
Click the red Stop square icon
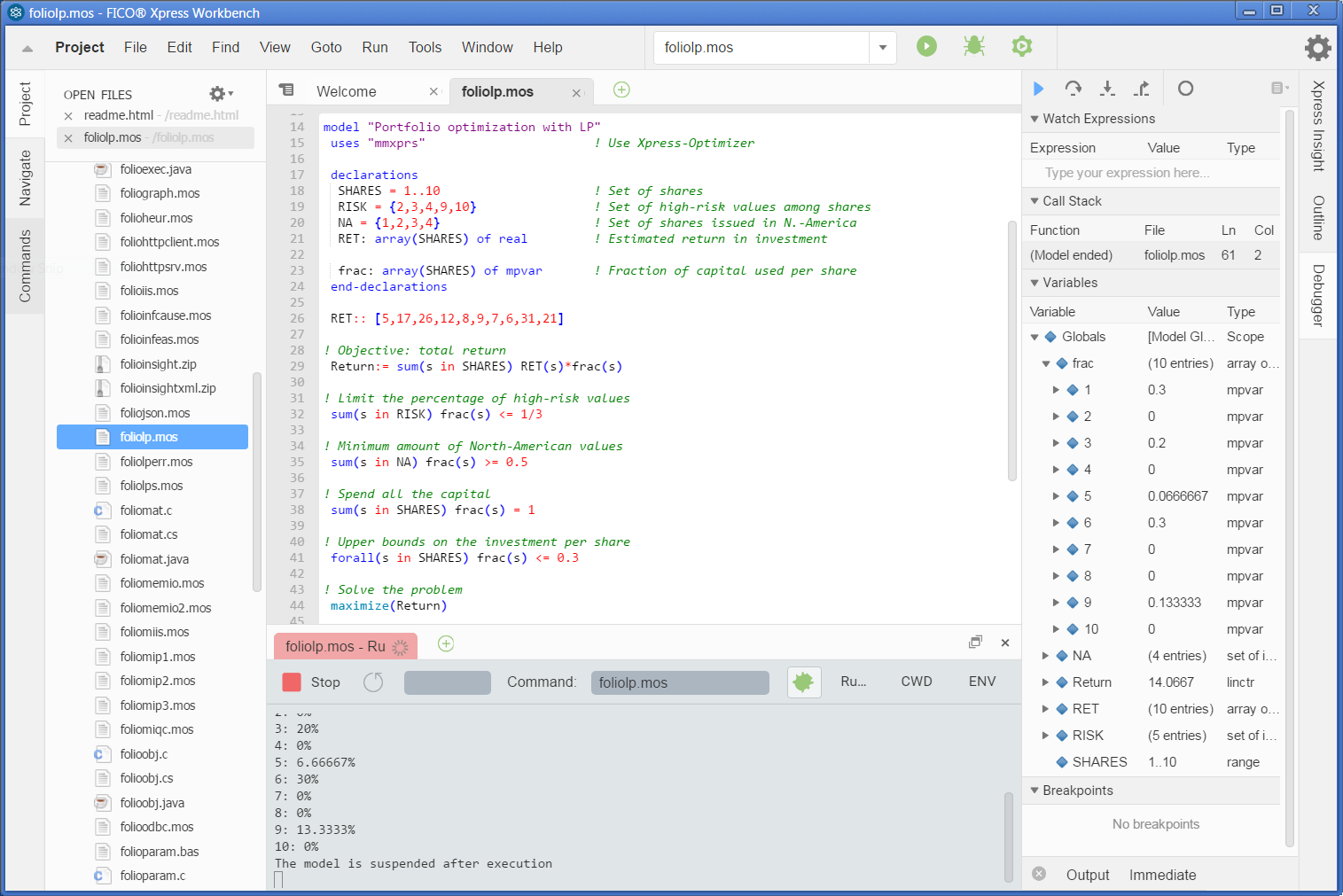[x=292, y=682]
